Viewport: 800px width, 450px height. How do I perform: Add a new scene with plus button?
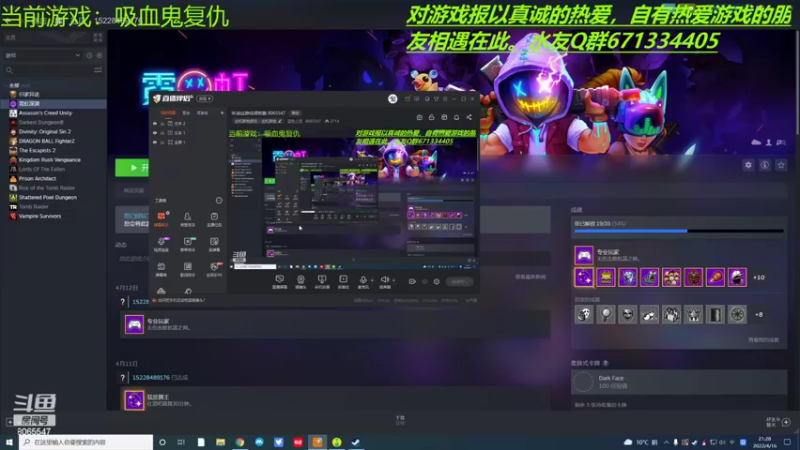point(221,113)
